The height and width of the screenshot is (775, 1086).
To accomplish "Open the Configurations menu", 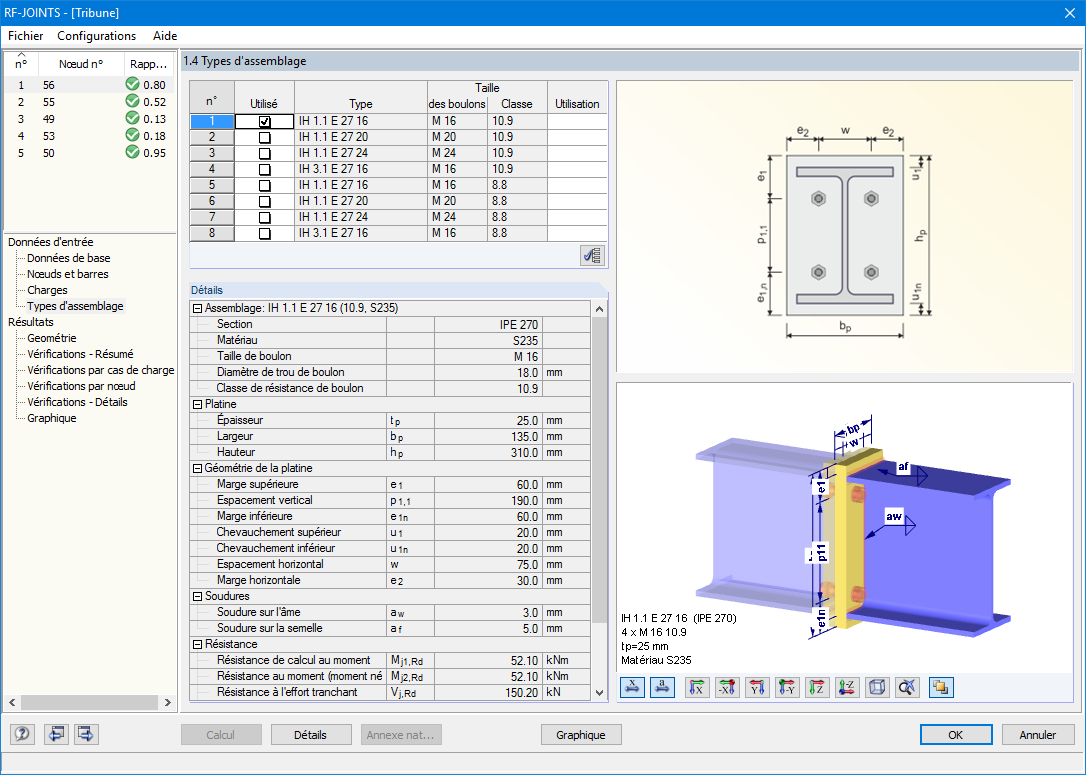I will [x=96, y=36].
